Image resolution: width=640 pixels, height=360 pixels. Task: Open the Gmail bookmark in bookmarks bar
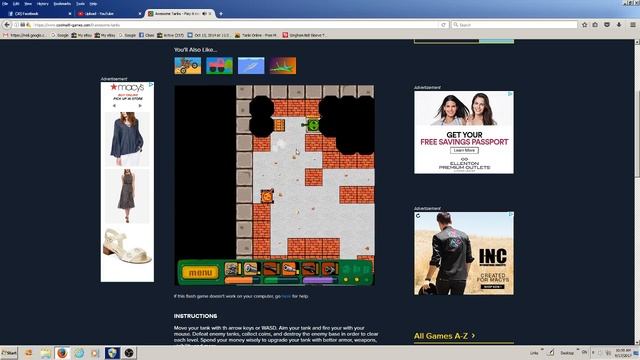coord(24,35)
